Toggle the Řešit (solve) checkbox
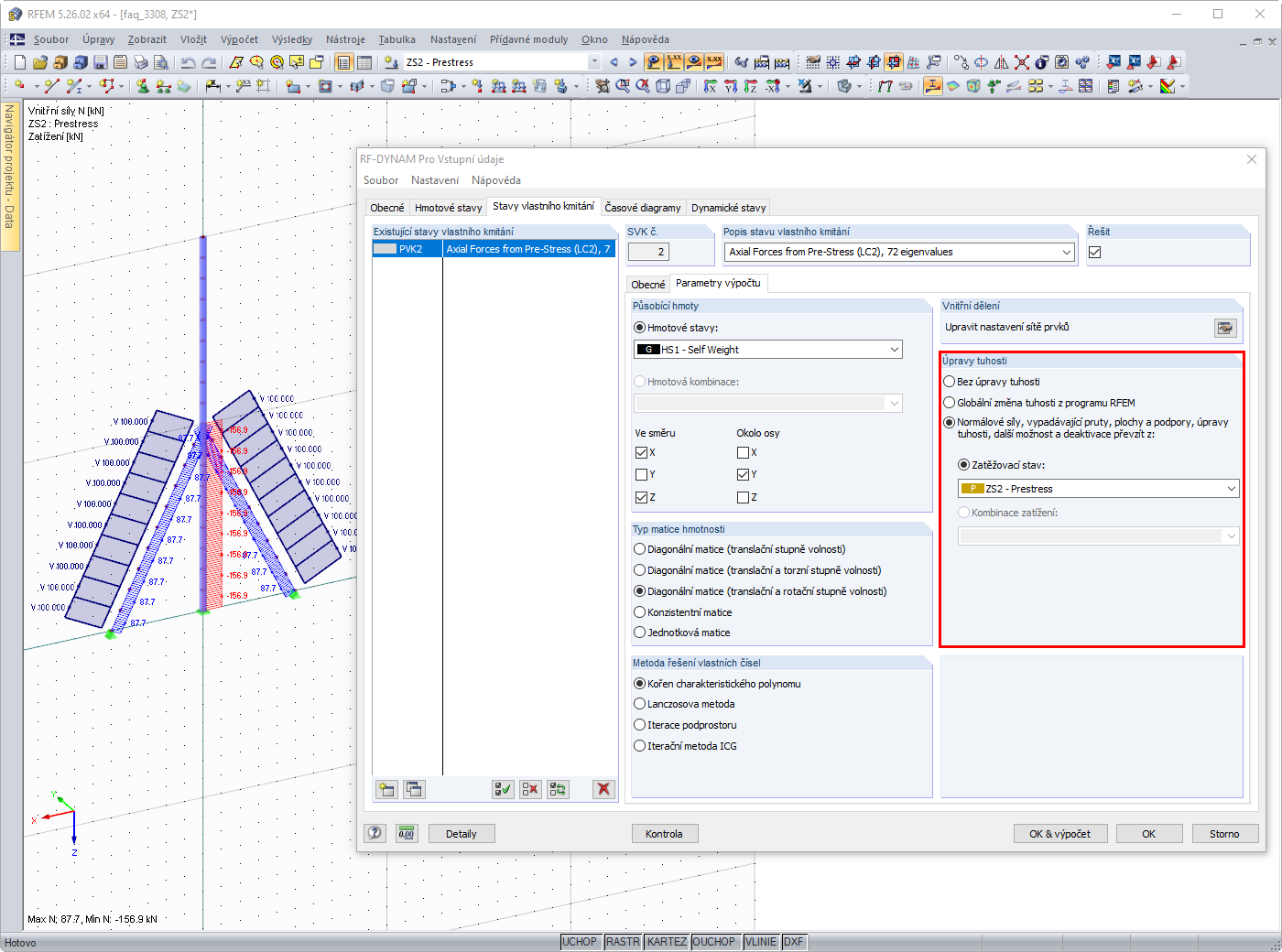Screen dimensions: 1282x952 point(1094,252)
